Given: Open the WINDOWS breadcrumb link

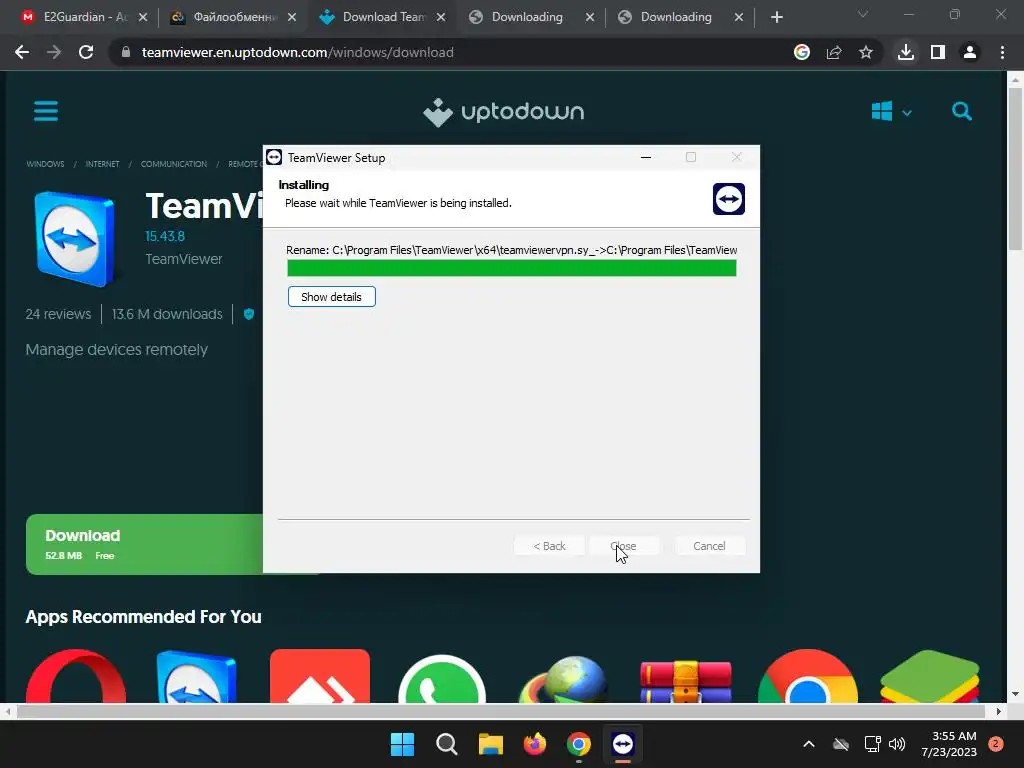Looking at the screenshot, I should pos(45,164).
